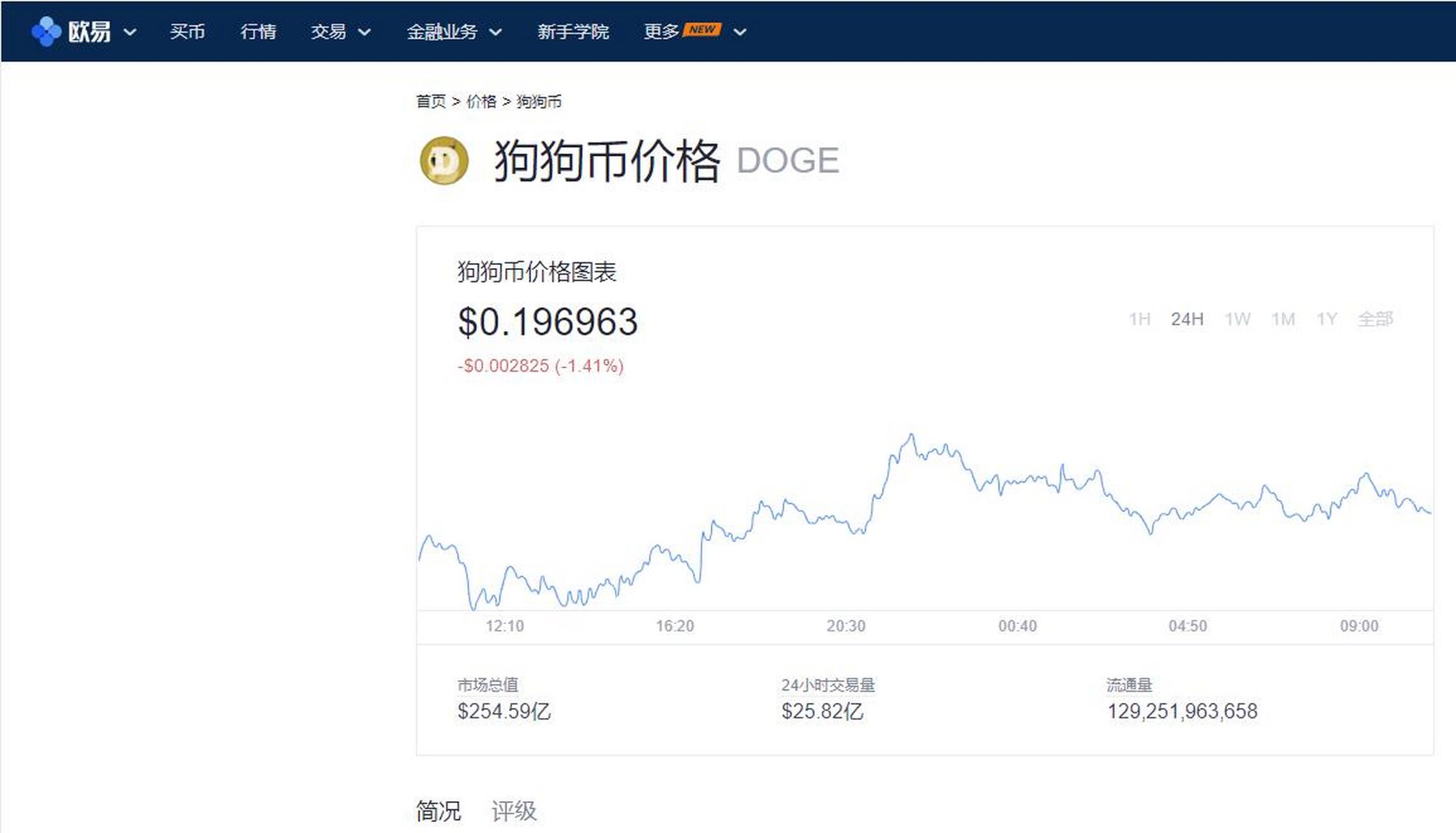The width and height of the screenshot is (1456, 833).
Task: Click the Dogecoin coin logo
Action: (x=444, y=160)
